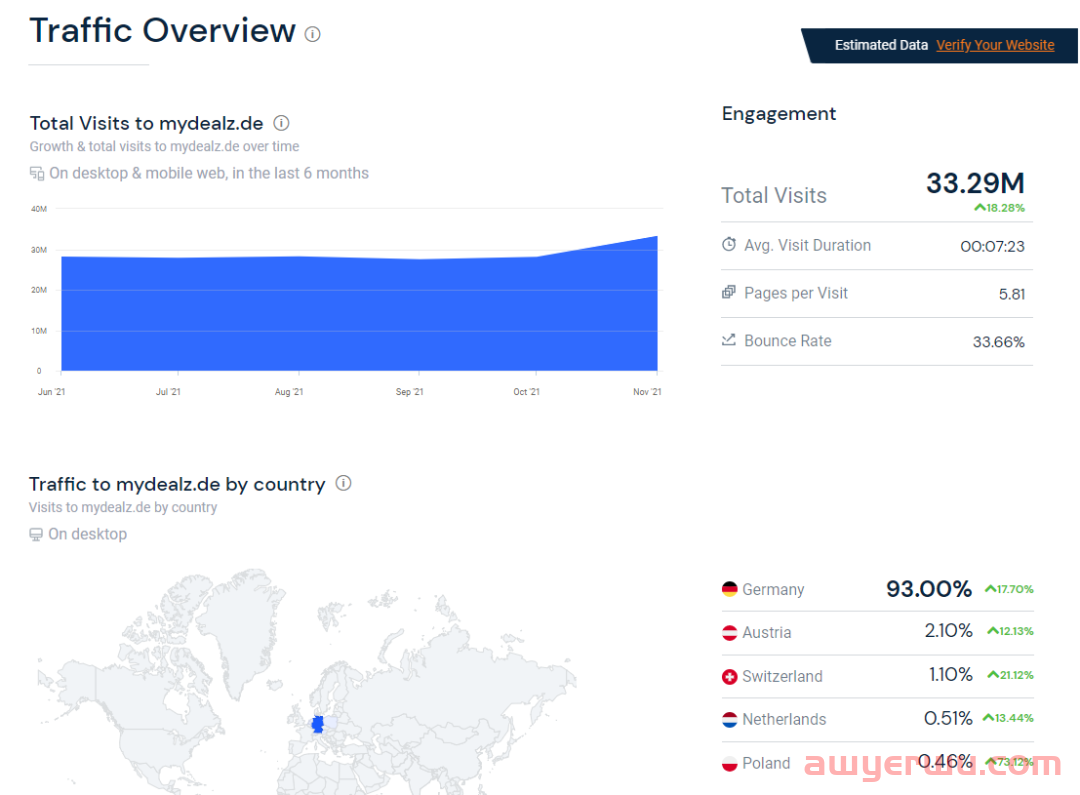Click the 40M y-axis label

39,209
